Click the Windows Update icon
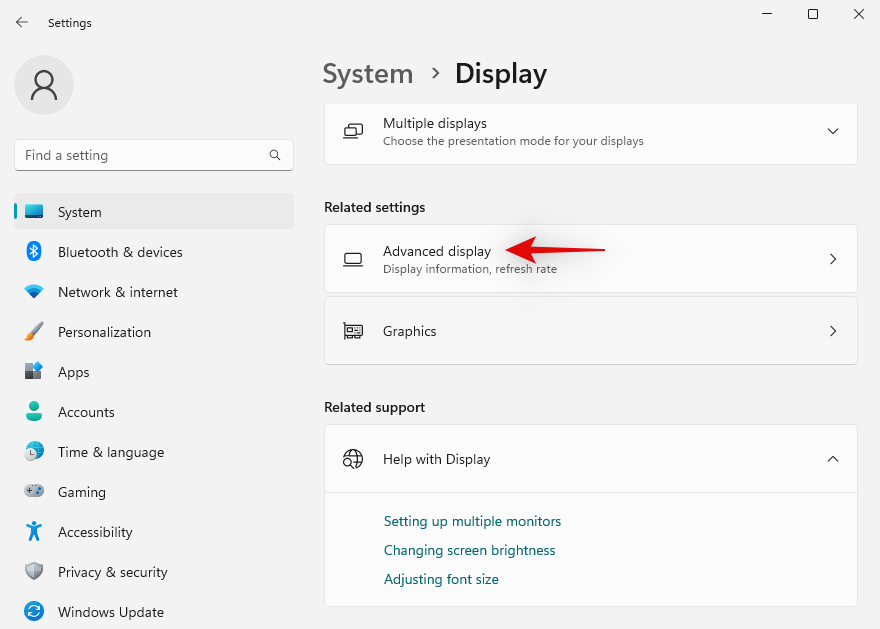Image resolution: width=880 pixels, height=629 pixels. [x=33, y=612]
